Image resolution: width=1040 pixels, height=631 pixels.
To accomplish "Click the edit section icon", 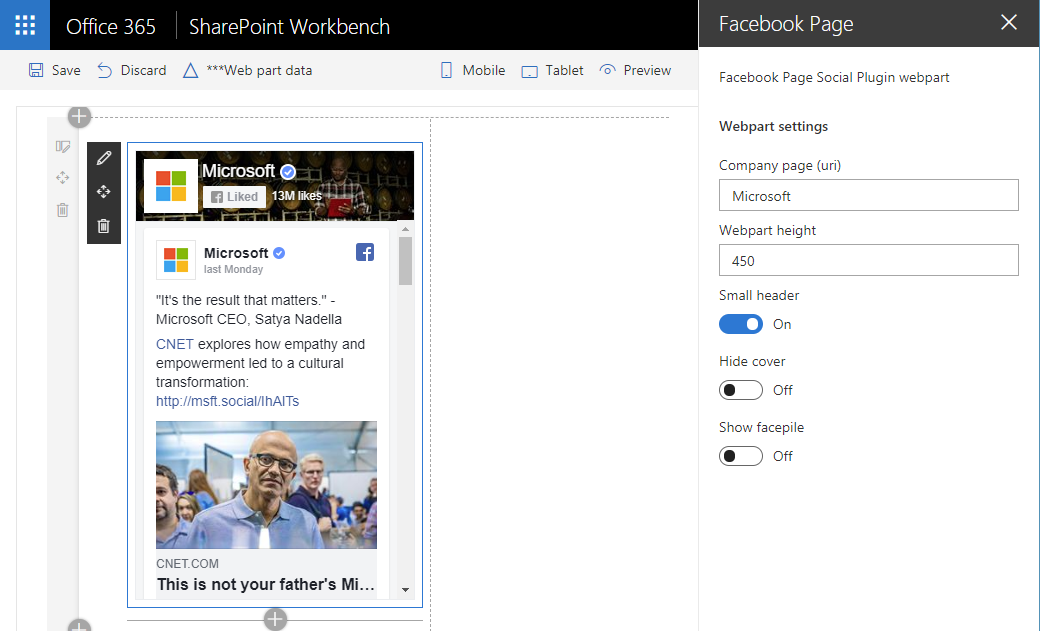I will click(62, 146).
